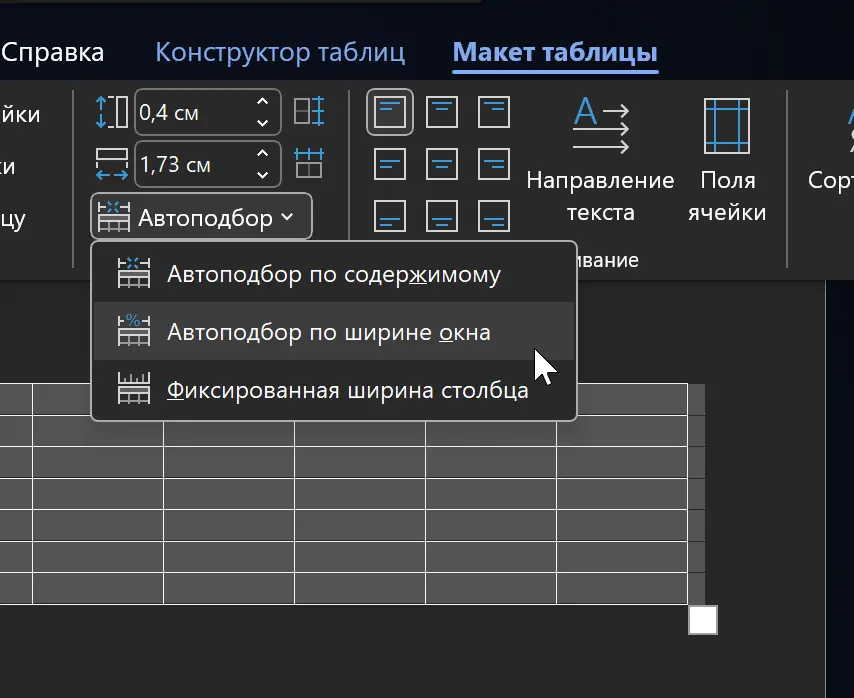Align cell text top right
The height and width of the screenshot is (698, 854).
click(x=493, y=112)
